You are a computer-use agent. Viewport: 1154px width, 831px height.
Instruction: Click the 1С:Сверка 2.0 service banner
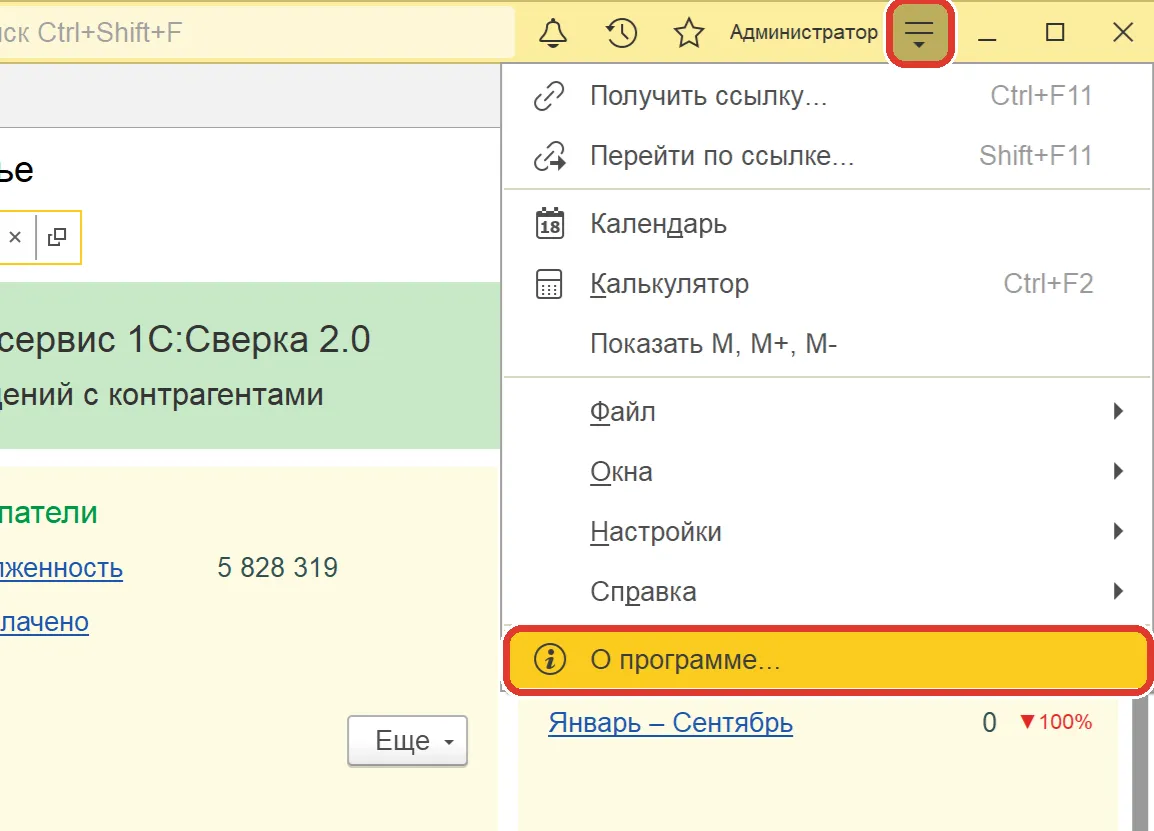pos(249,366)
